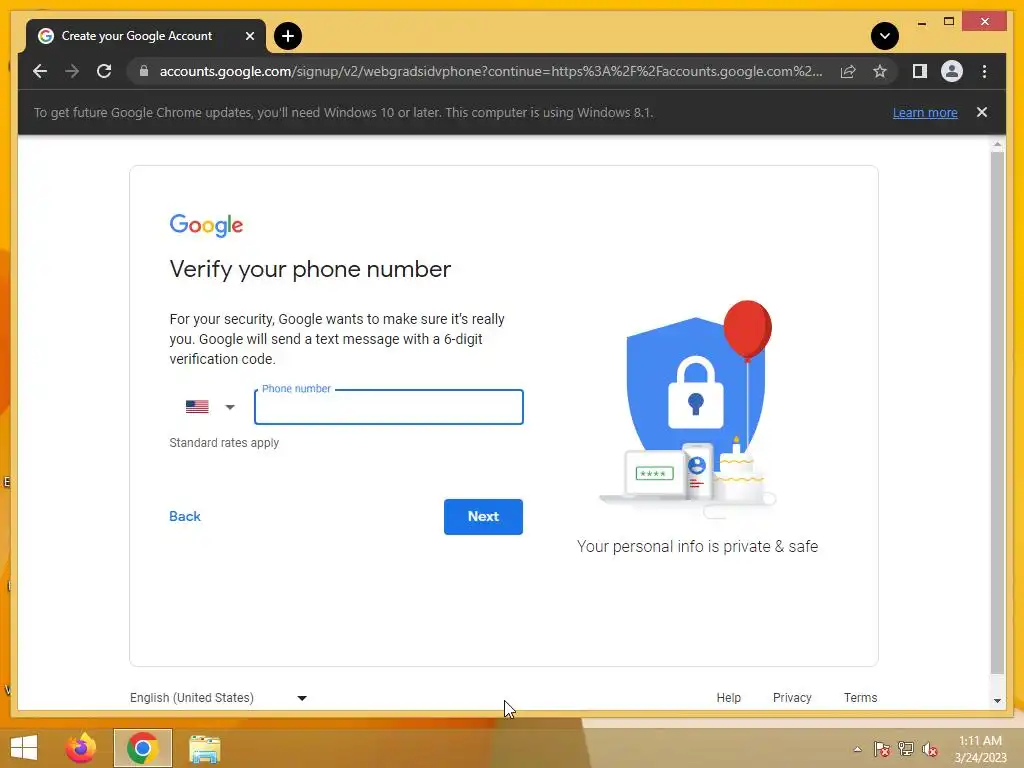Image resolution: width=1024 pixels, height=768 pixels.
Task: Click the scrollbar down arrow
Action: pos(997,701)
